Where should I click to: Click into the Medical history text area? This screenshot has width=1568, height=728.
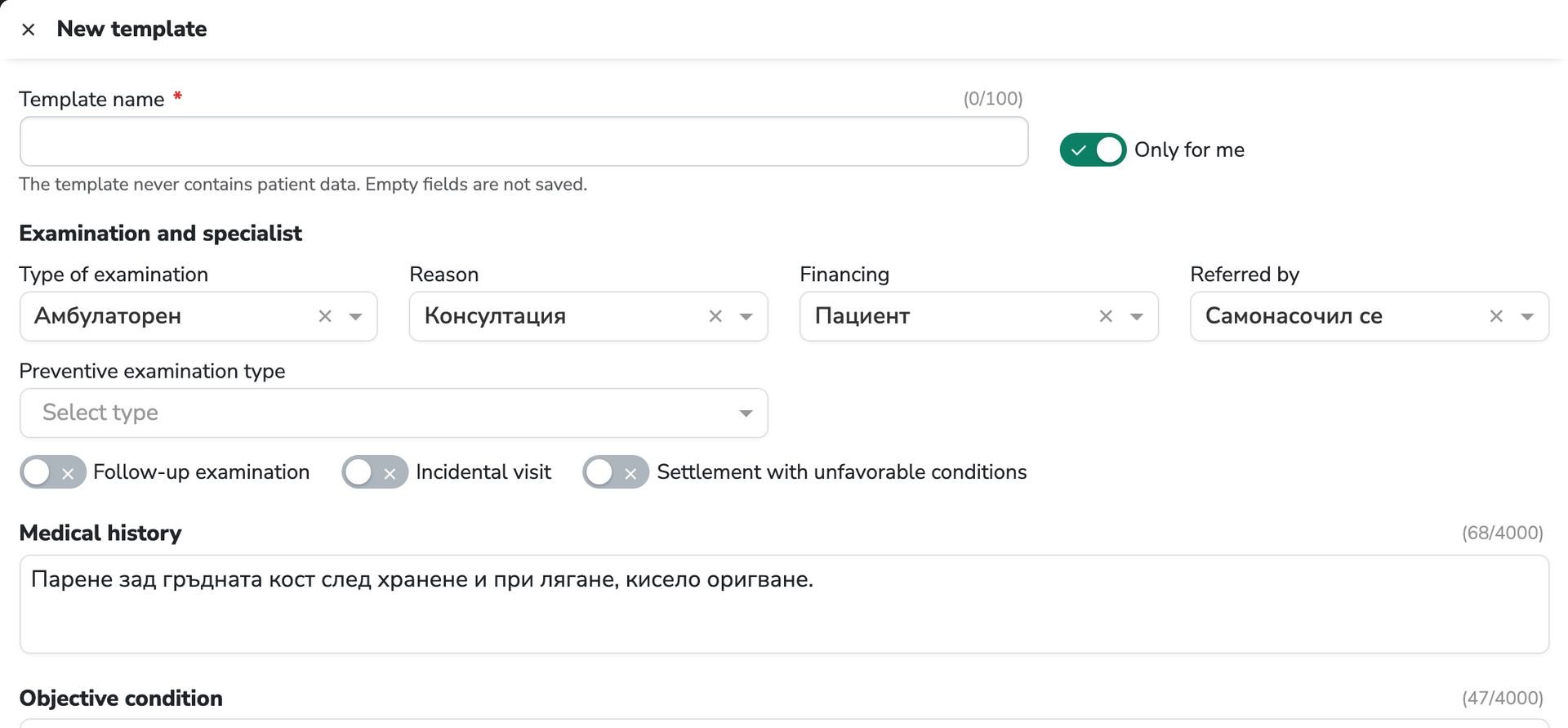coord(784,604)
